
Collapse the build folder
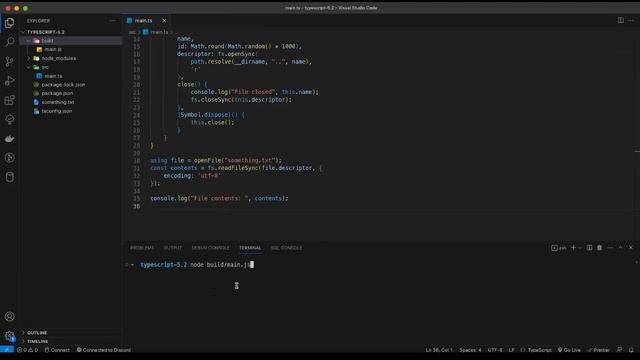coord(29,41)
